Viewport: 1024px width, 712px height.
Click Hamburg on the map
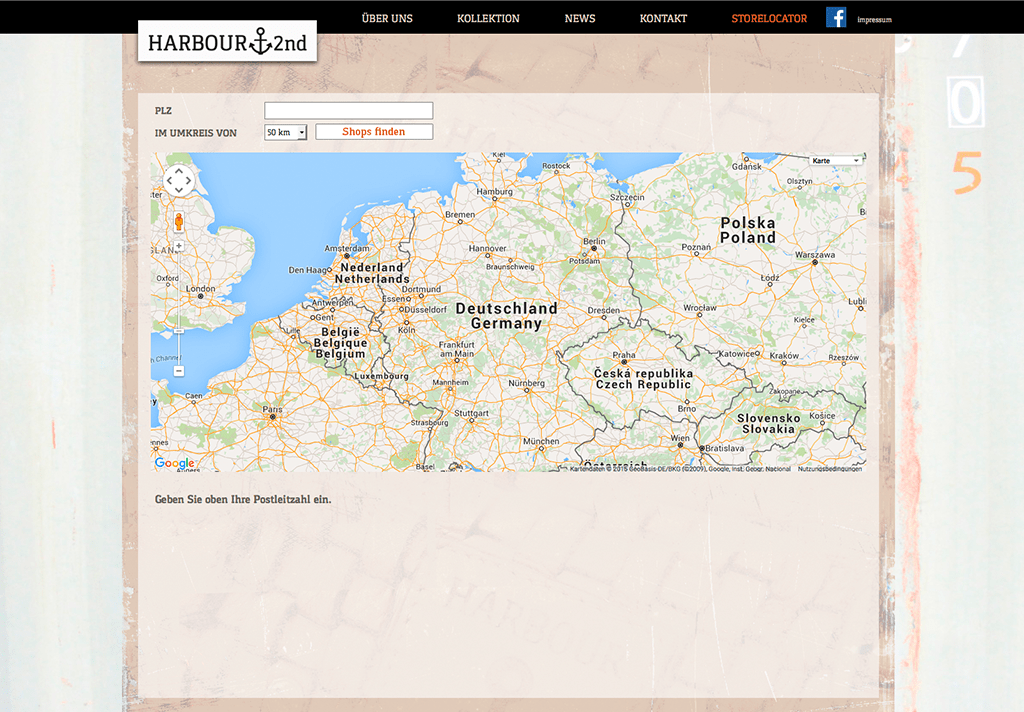[x=494, y=191]
